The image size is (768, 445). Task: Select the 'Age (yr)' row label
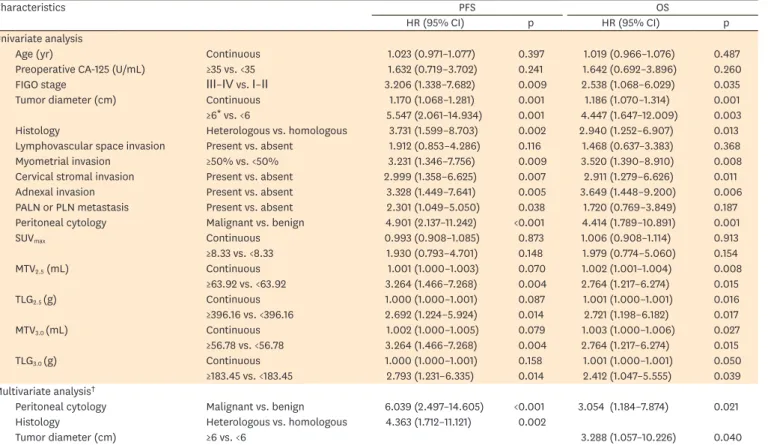coord(34,54)
